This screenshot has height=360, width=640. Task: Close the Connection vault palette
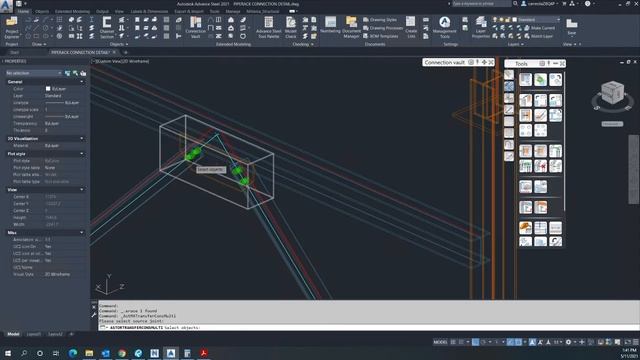[491, 62]
